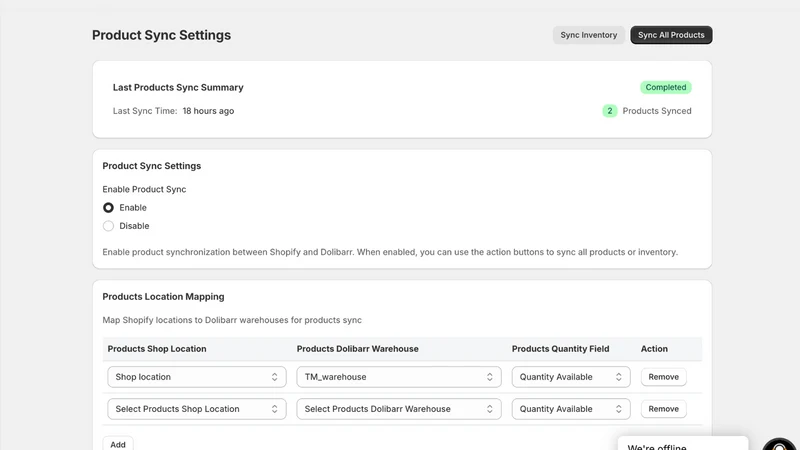Click the '18 hours ago' sync time
The width and height of the screenshot is (800, 450).
(x=208, y=111)
